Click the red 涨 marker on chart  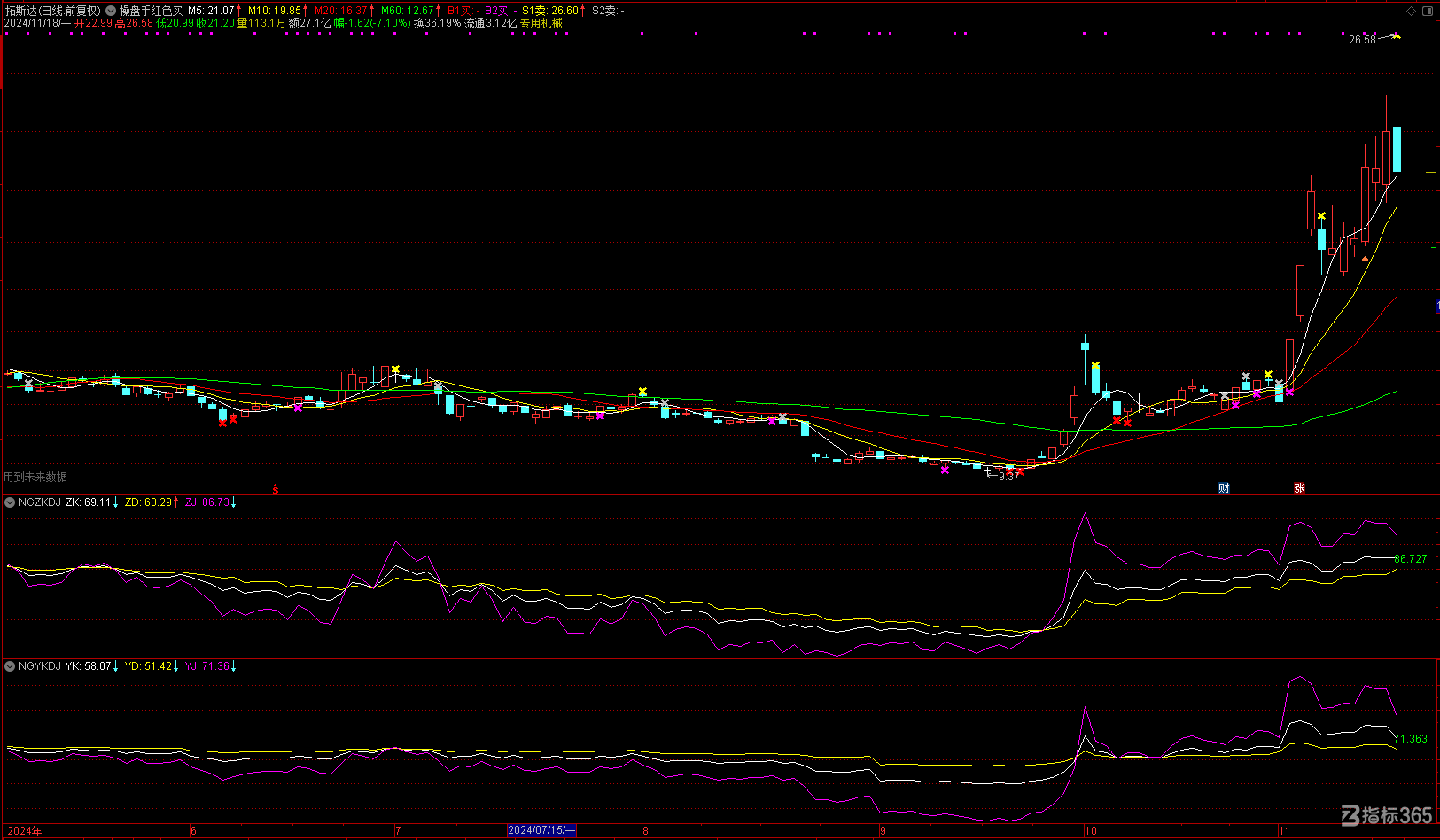tap(1299, 488)
